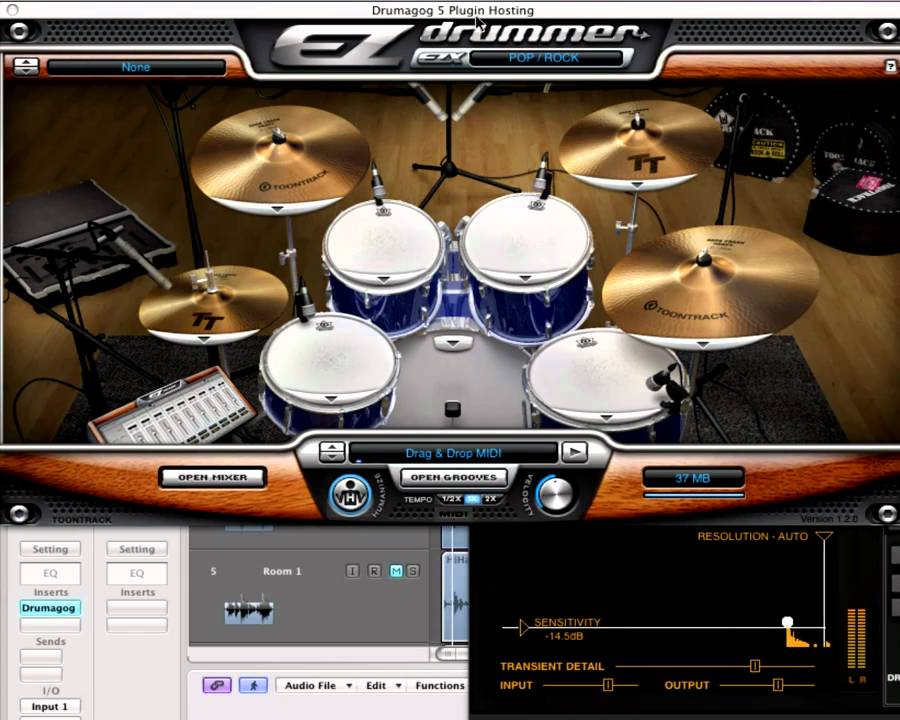Click the first channel strip Setting button
Viewport: 900px width, 720px height.
[51, 549]
